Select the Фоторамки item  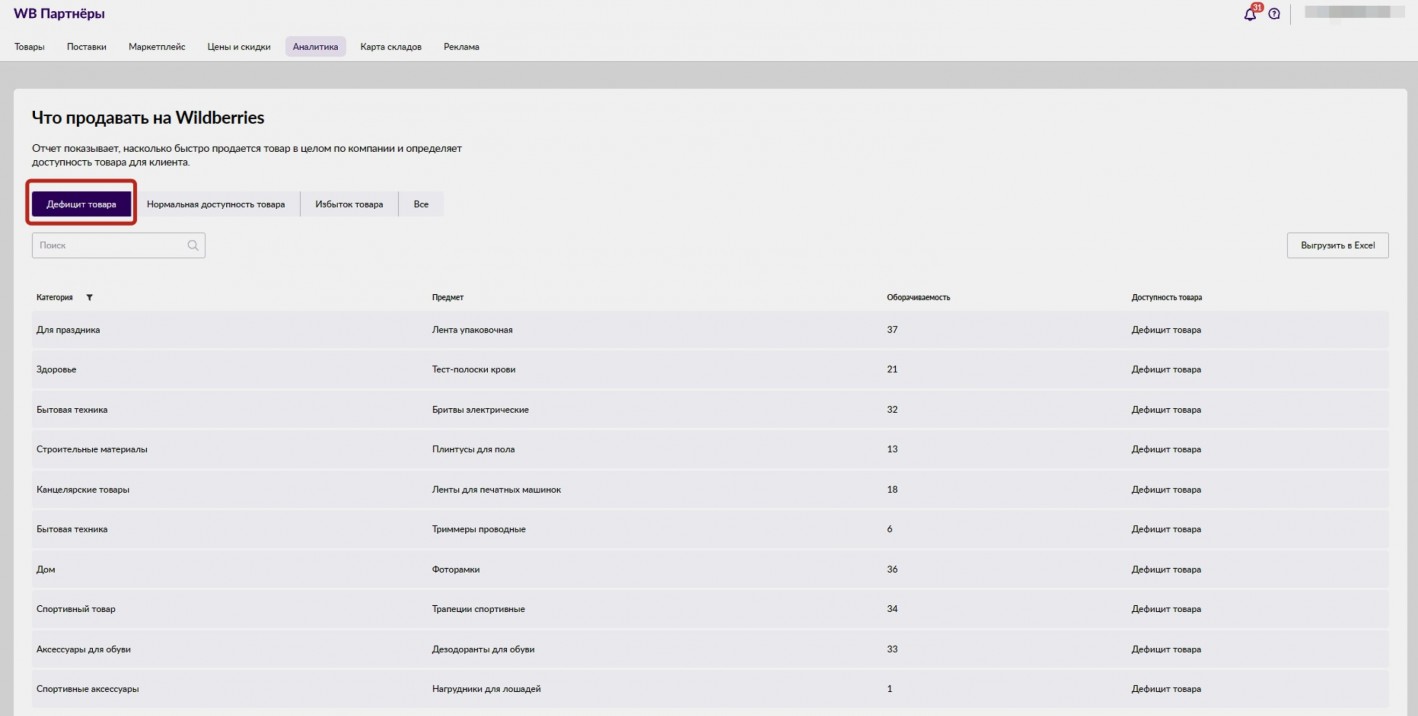pyautogui.click(x=456, y=569)
